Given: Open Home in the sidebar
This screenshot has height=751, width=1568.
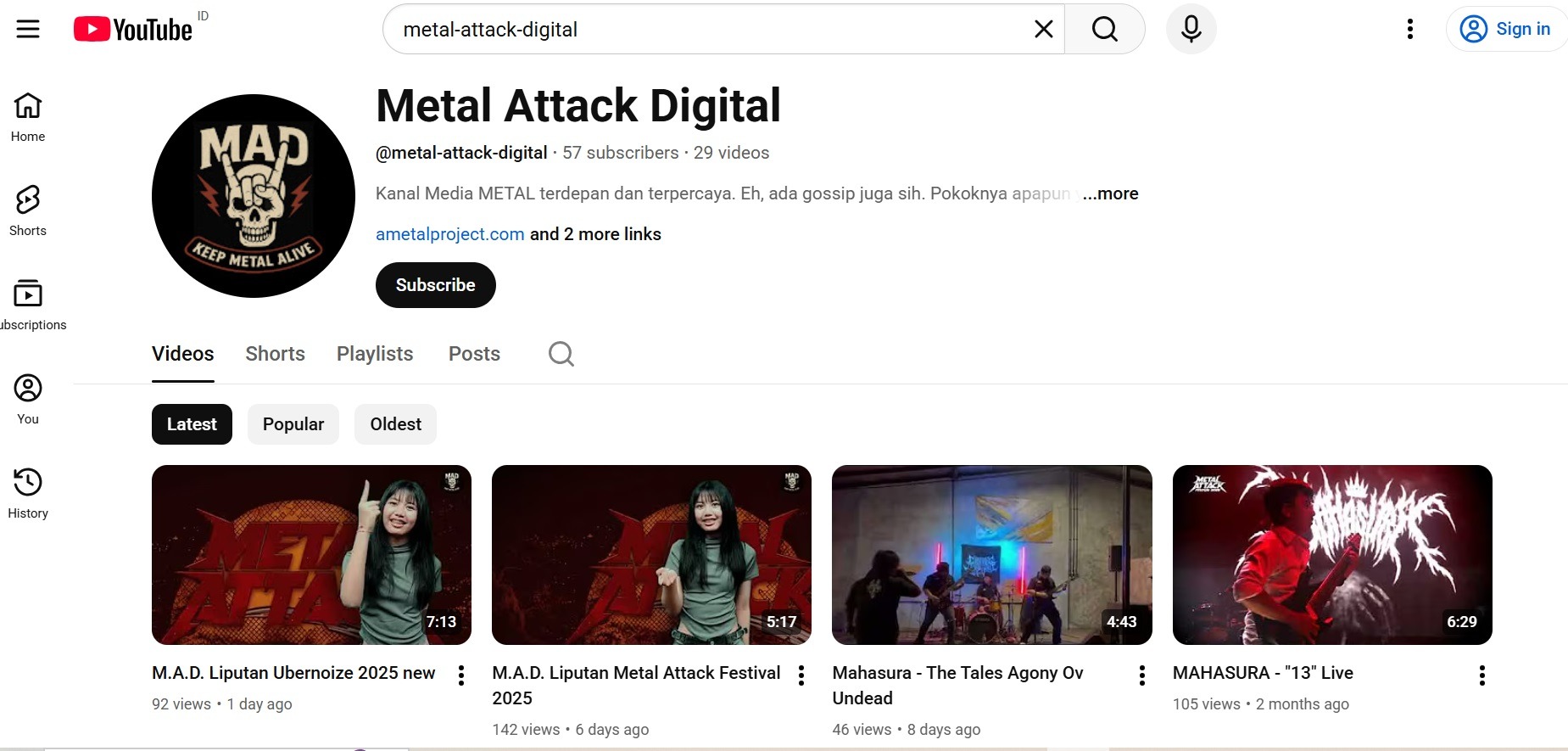Looking at the screenshot, I should (x=28, y=117).
